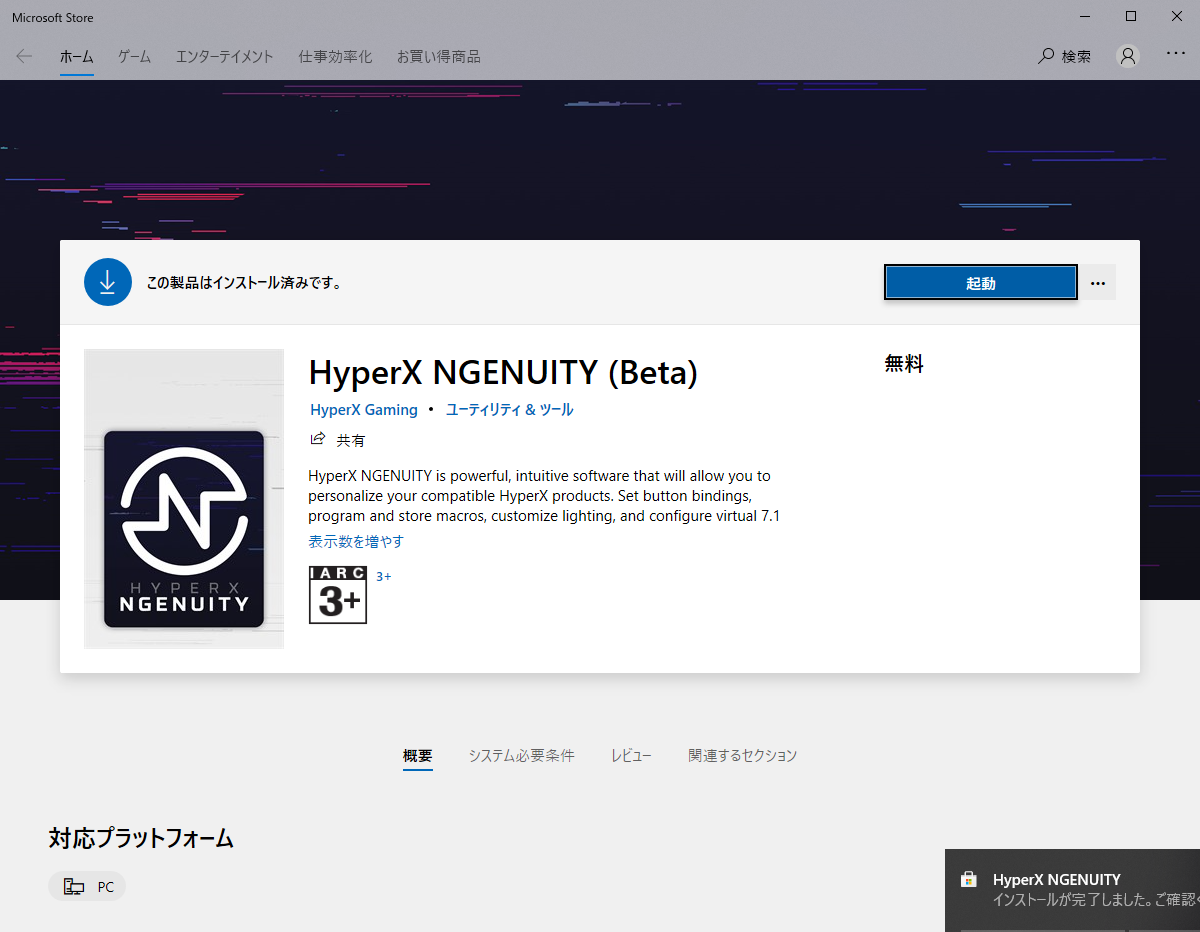
Task: Go to 関連するセクション tab
Action: tap(743, 756)
